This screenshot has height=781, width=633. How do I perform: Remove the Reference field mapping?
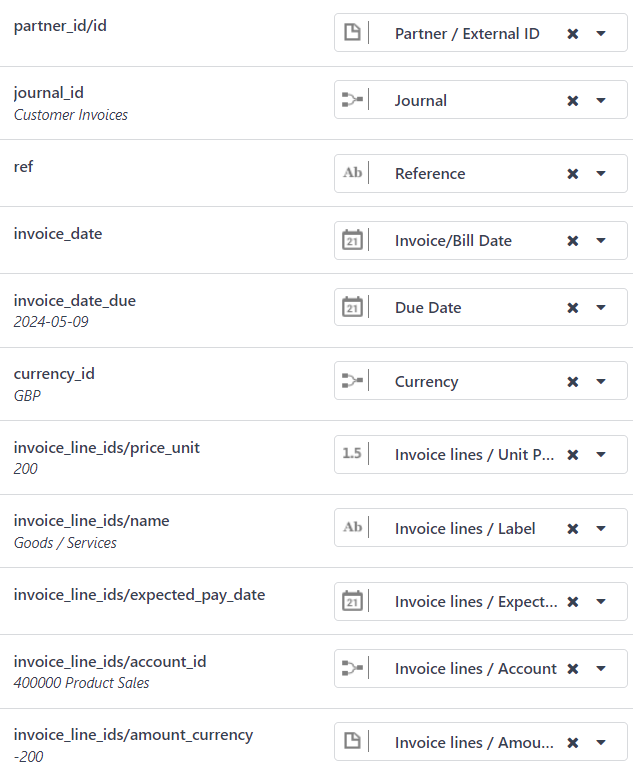pos(573,174)
